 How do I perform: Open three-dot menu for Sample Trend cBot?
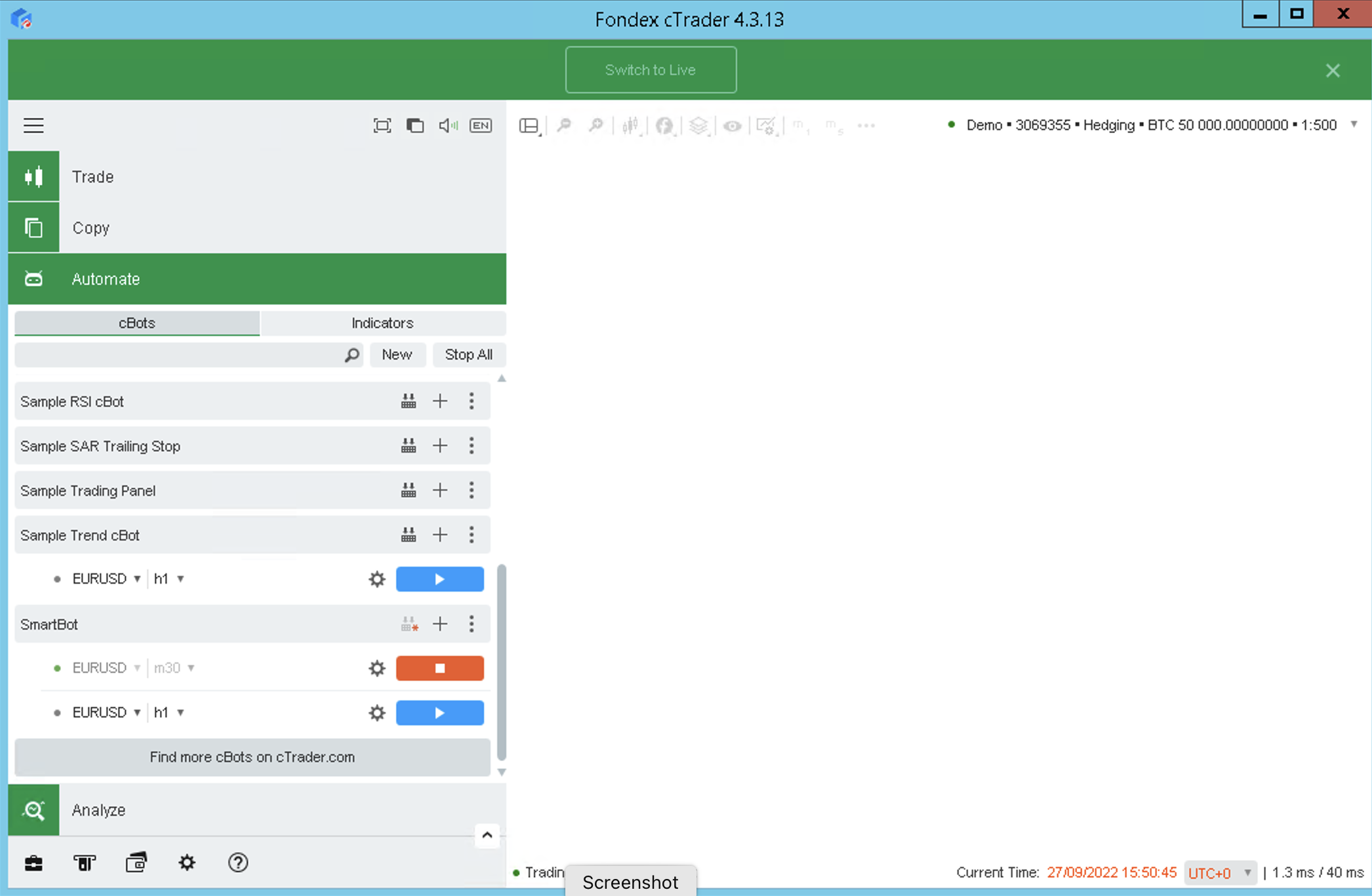(472, 535)
